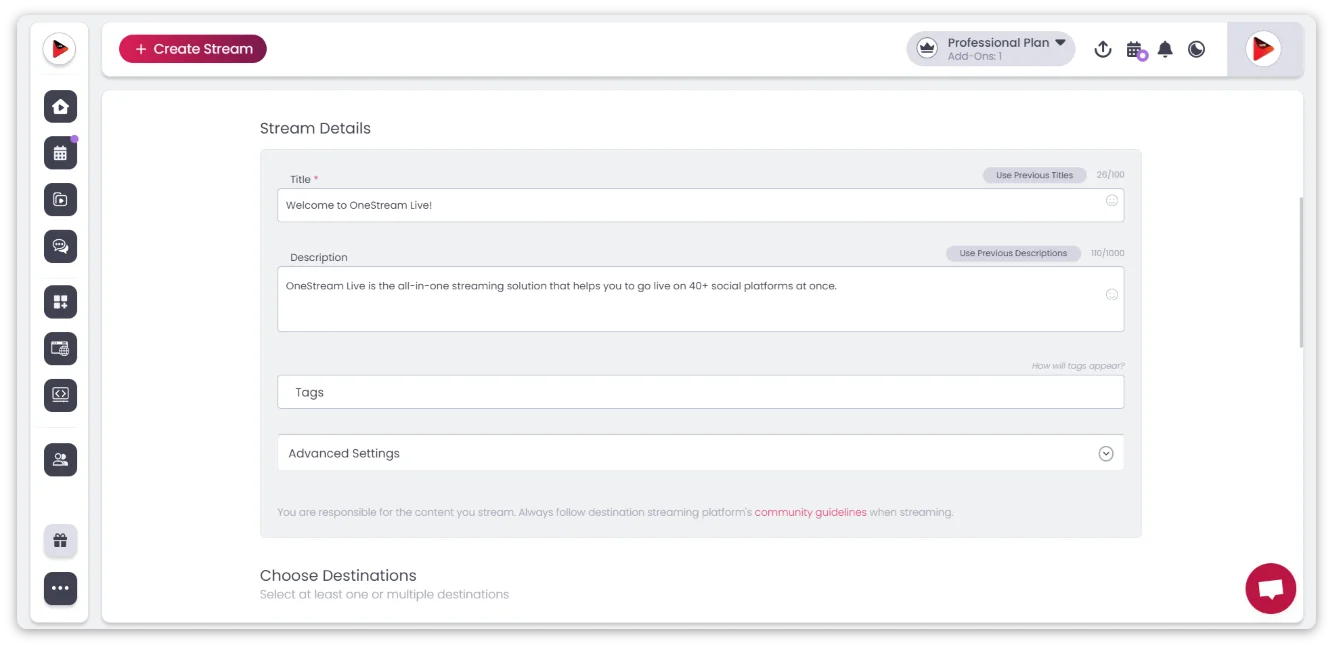Image resolution: width=1333 pixels, height=648 pixels.
Task: Click the Choose Destinations heading
Action: (338, 575)
